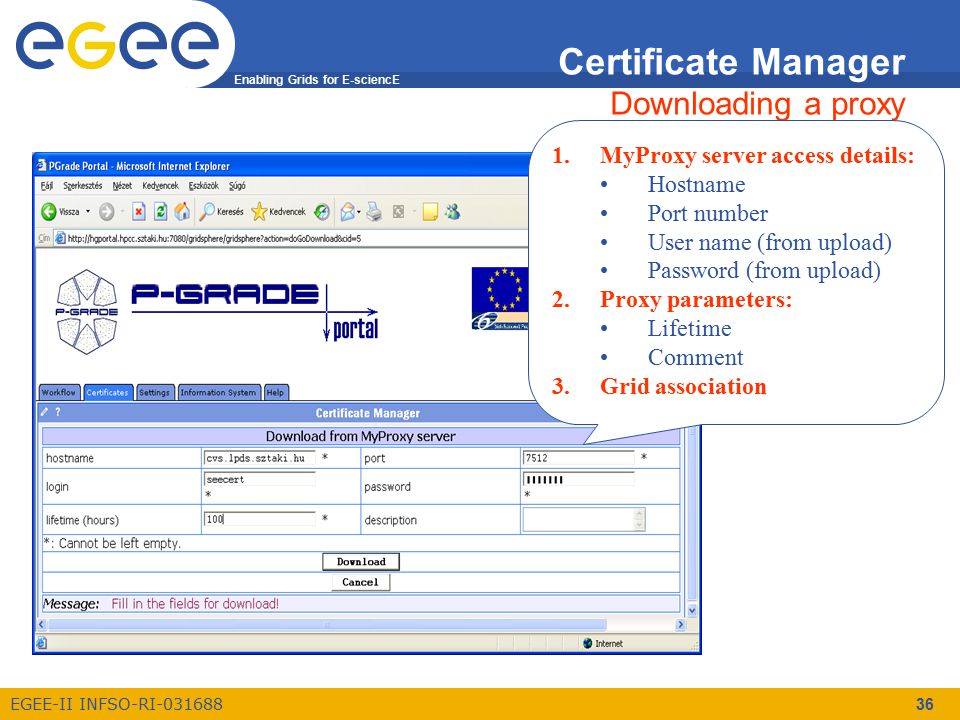Click the description box down arrow
This screenshot has height=720, width=960.
point(640,526)
